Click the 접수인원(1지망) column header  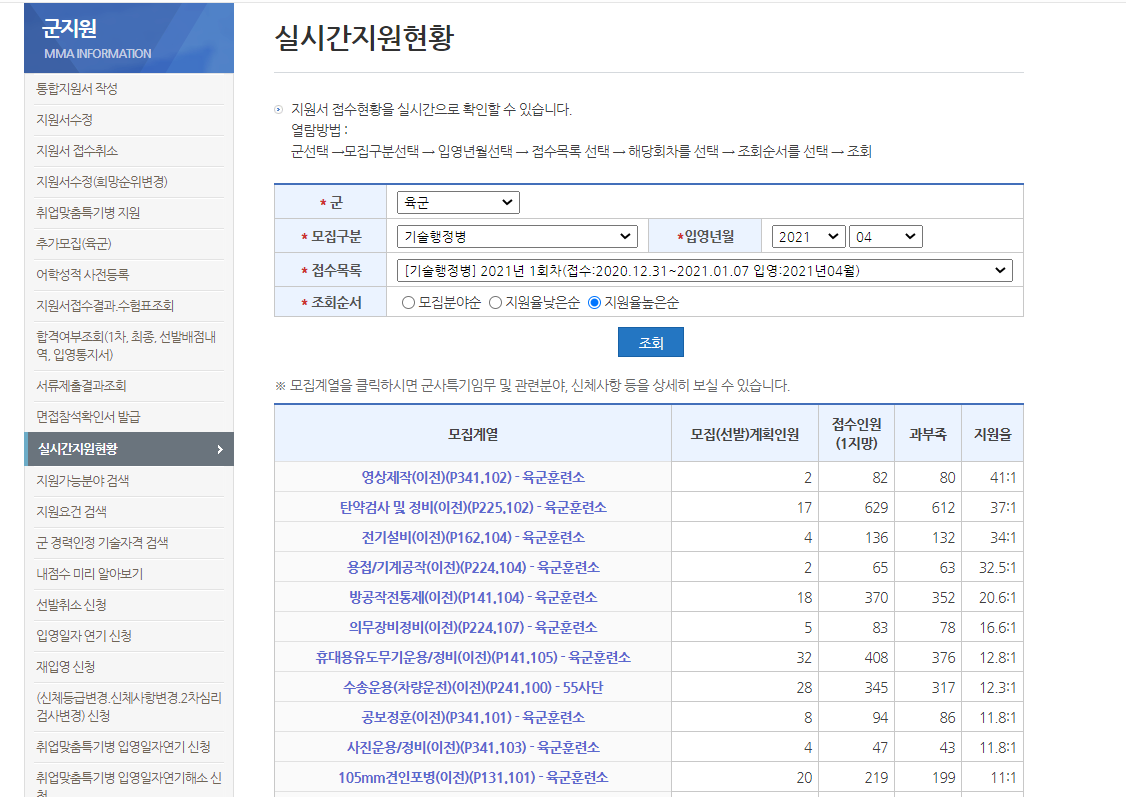pos(856,434)
